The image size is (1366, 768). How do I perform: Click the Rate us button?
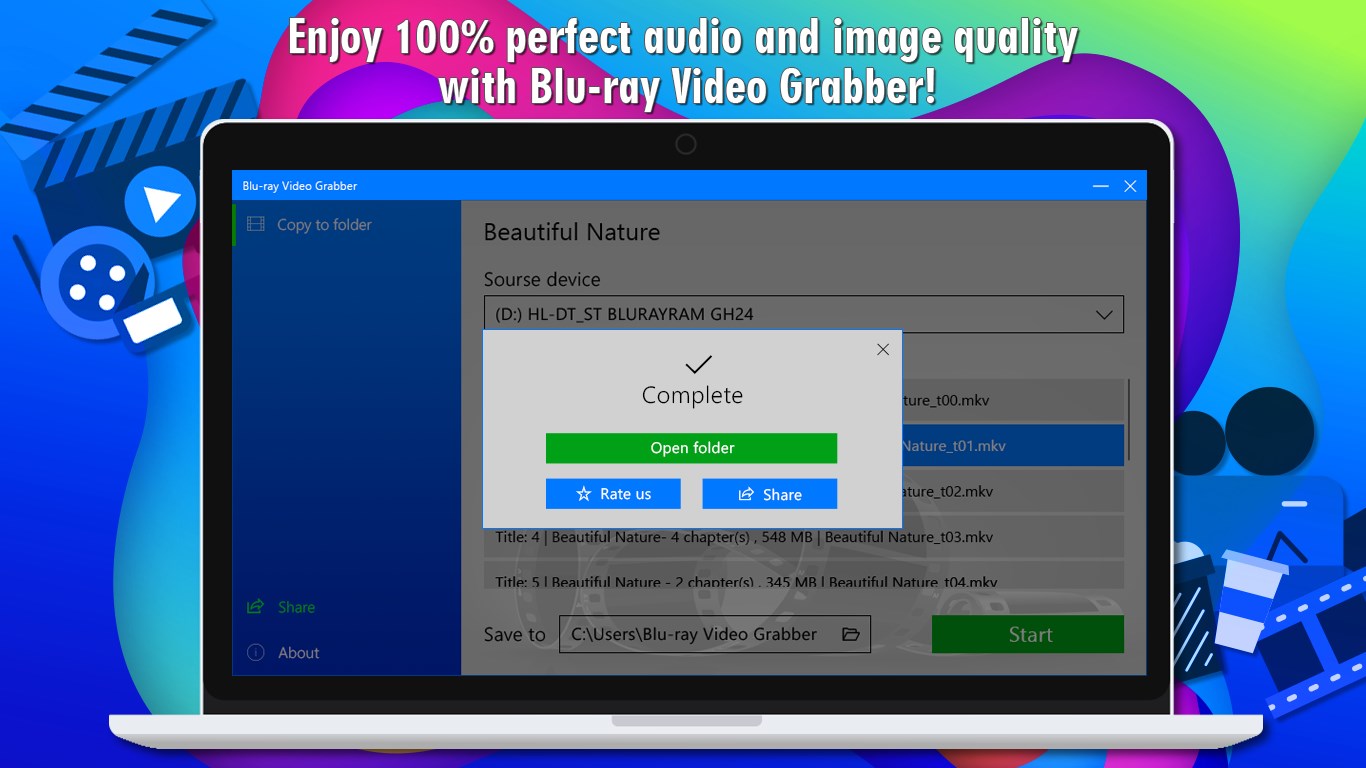[x=613, y=494]
